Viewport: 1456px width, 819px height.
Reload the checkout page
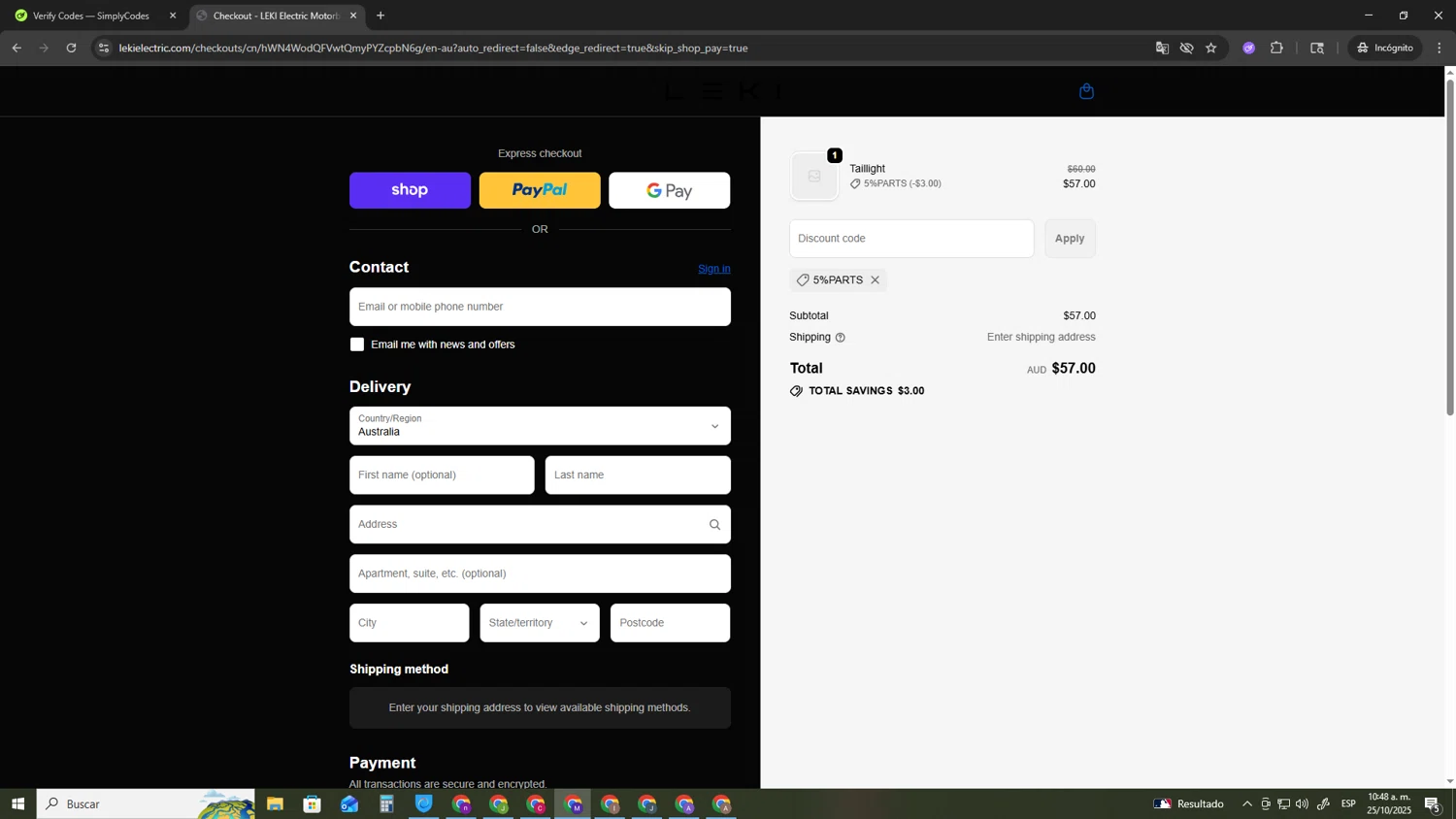71,48
